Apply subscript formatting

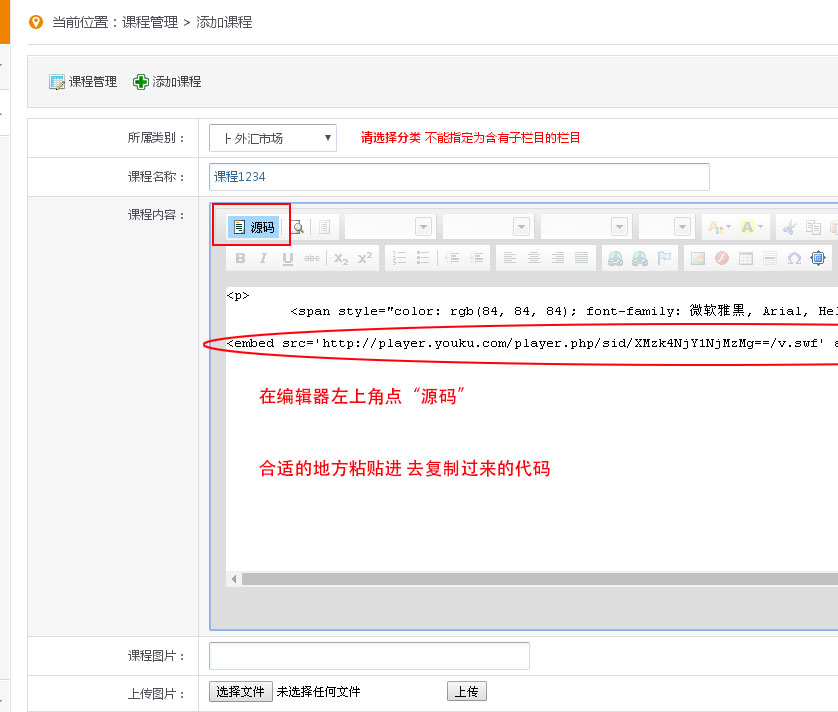(341, 258)
